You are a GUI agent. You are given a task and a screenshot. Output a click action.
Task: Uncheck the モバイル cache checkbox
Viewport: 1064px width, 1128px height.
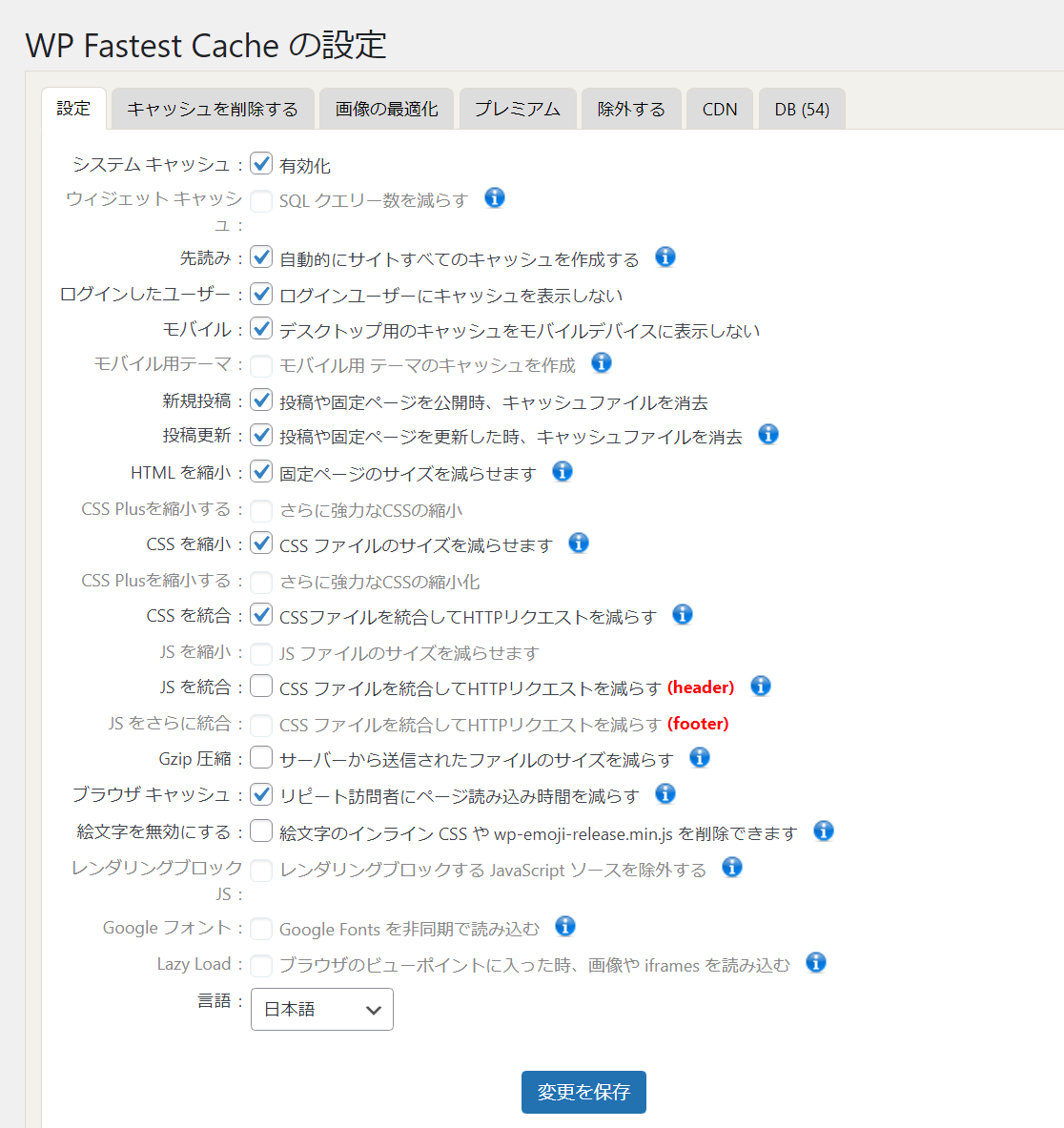pyautogui.click(x=261, y=329)
